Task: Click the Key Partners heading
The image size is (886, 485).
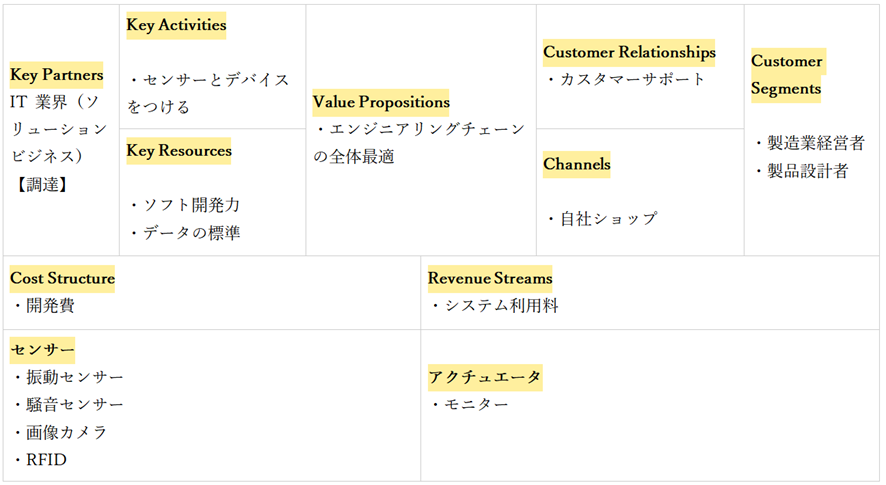Action: coord(57,74)
